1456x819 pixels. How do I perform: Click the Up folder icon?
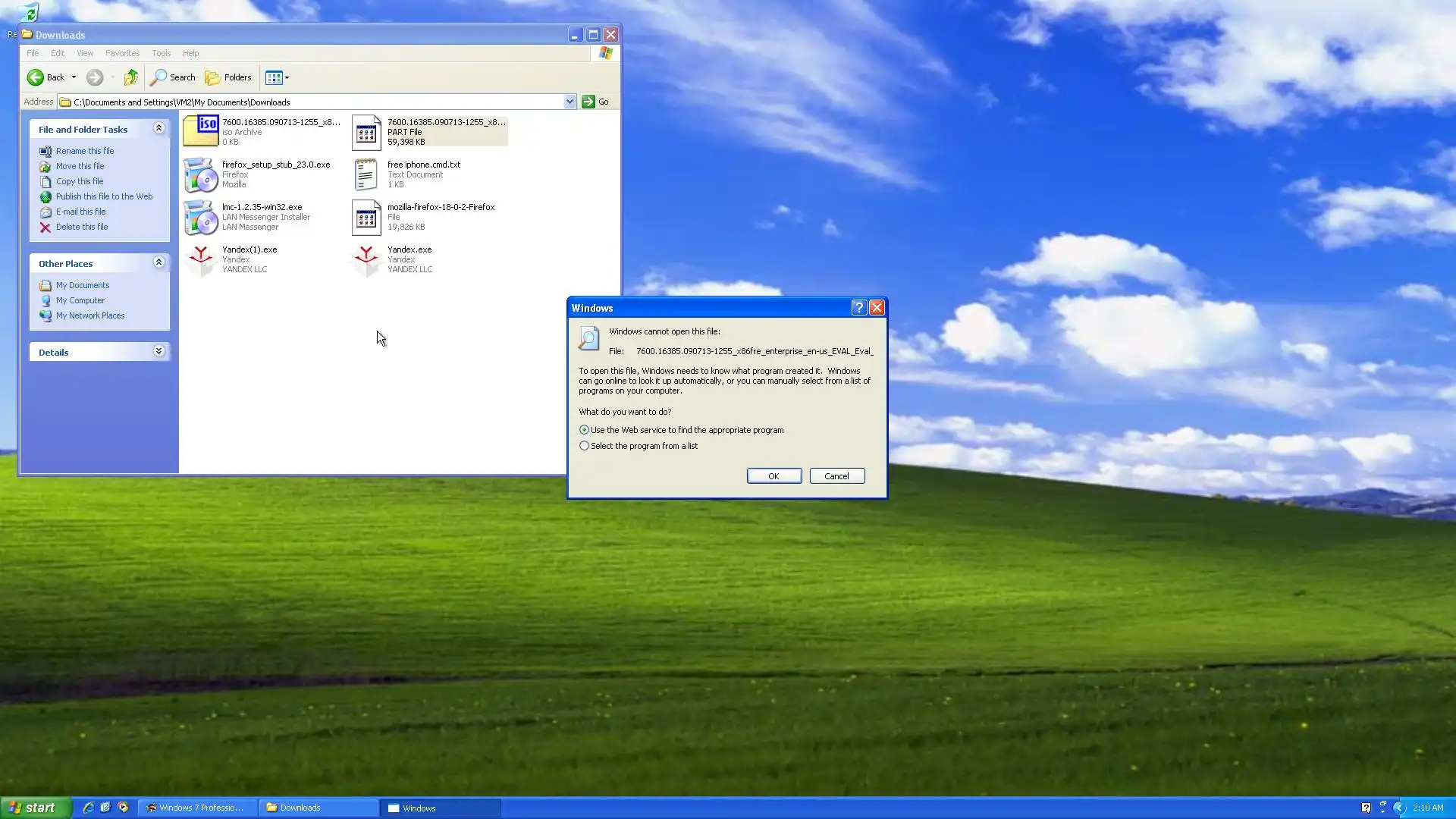coord(131,77)
